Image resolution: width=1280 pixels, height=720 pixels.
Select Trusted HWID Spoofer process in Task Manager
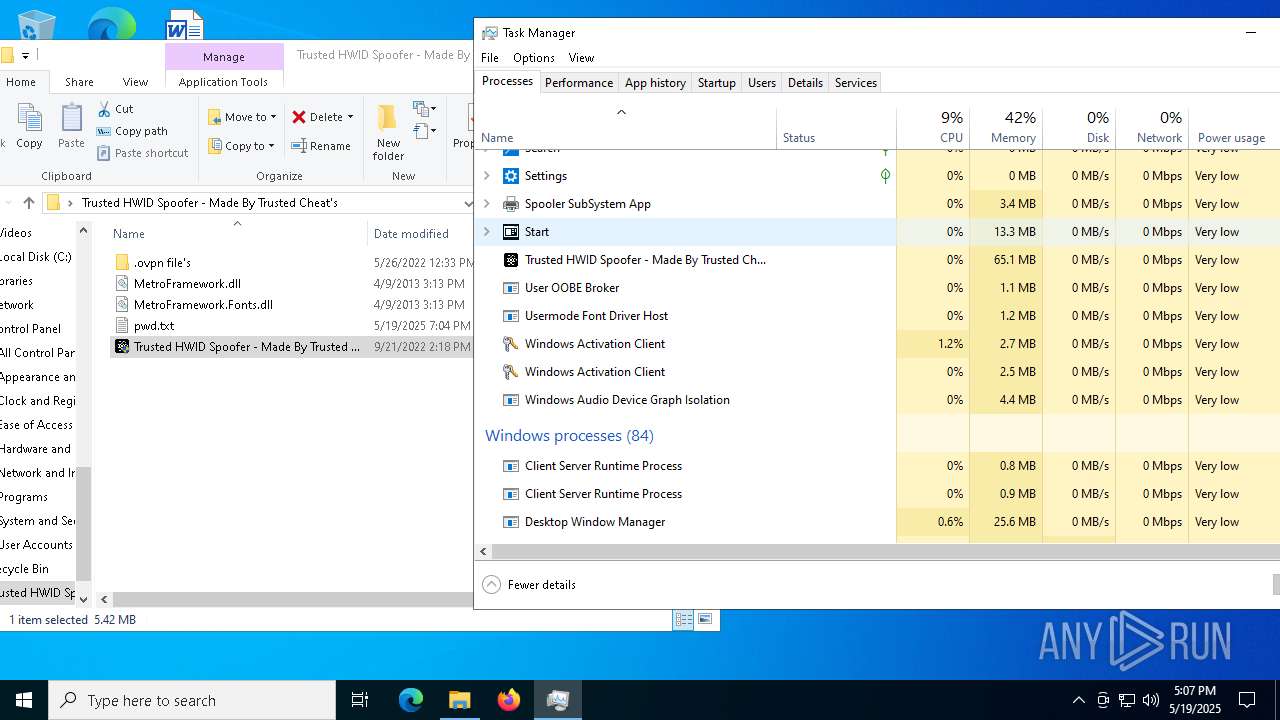pyautogui.click(x=685, y=260)
